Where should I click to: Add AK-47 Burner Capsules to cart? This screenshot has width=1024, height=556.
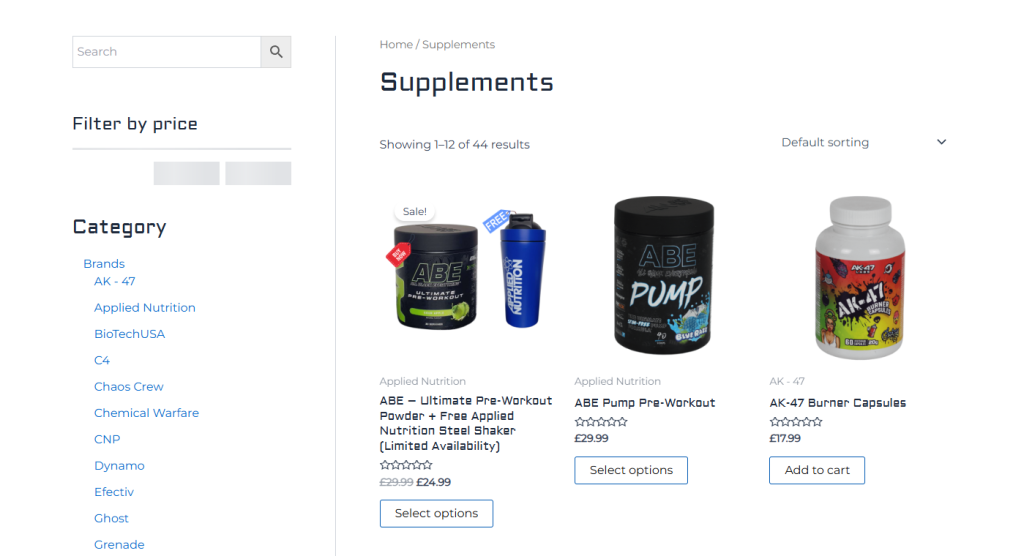click(817, 470)
